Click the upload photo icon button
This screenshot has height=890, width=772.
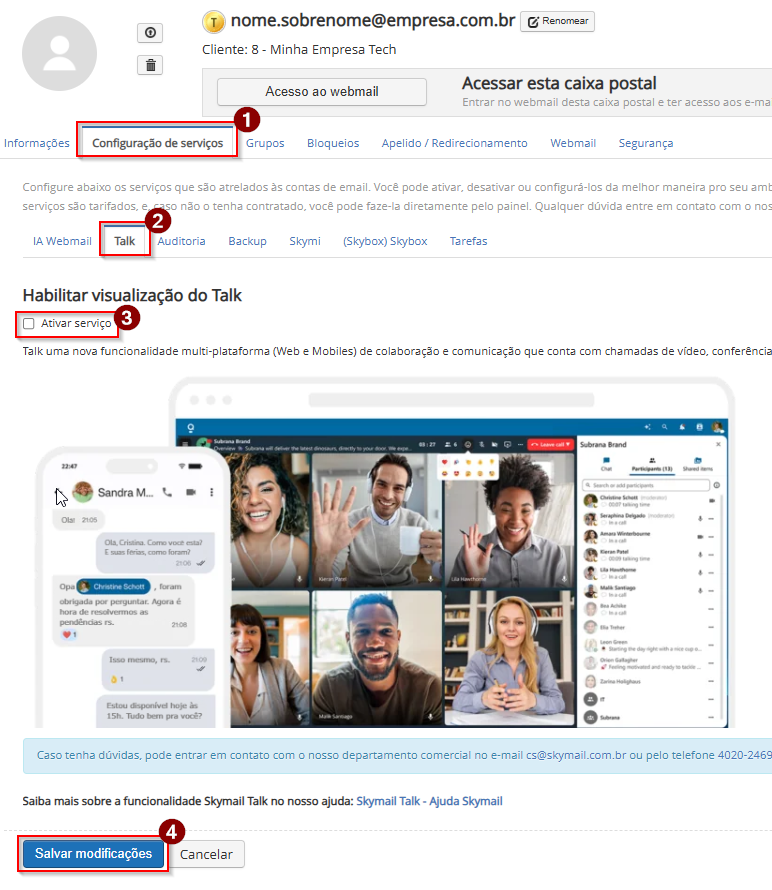point(150,33)
